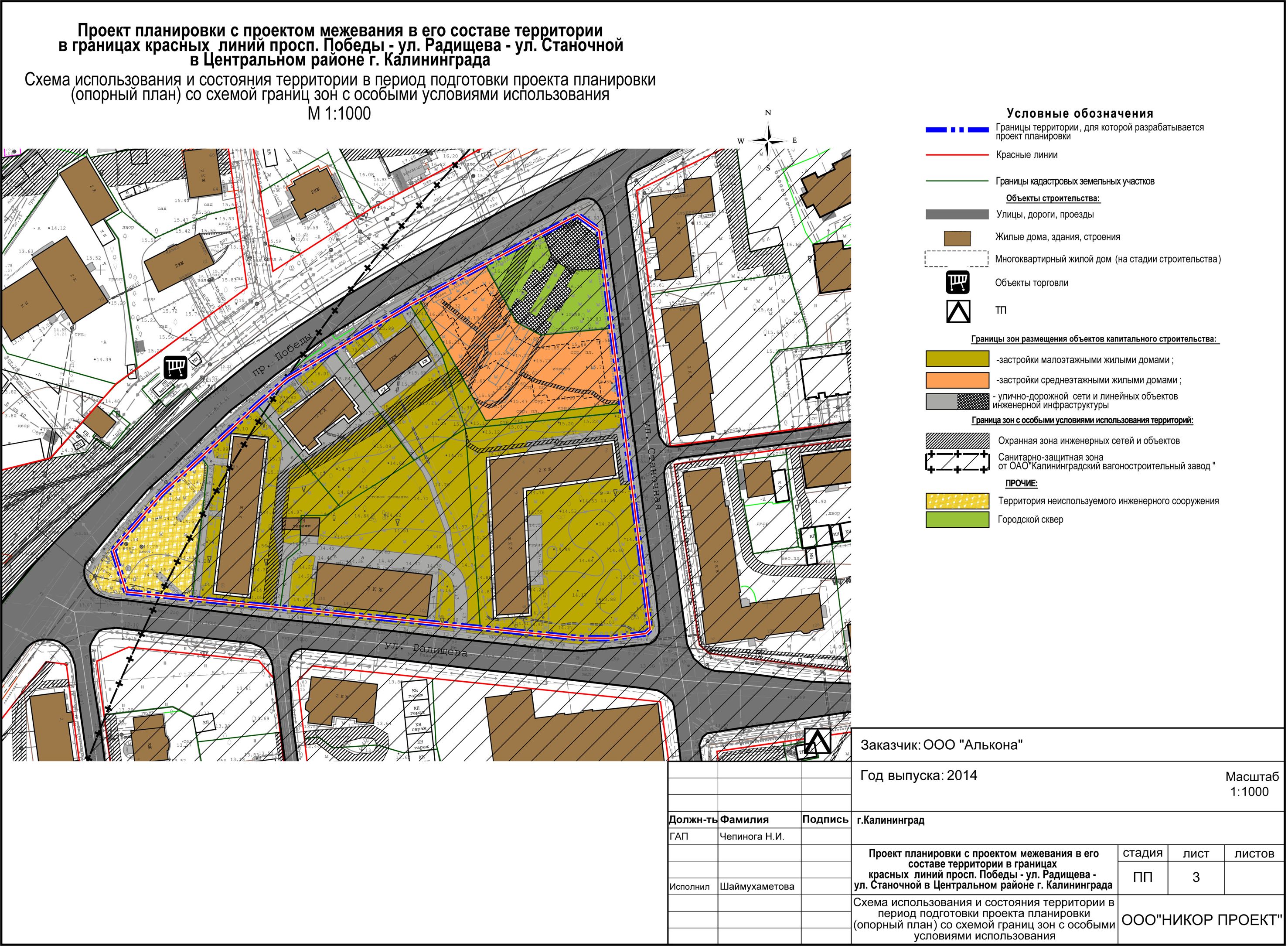Click the orange mid-rise housing legend swatch
The image size is (1288, 946).
pos(957,380)
